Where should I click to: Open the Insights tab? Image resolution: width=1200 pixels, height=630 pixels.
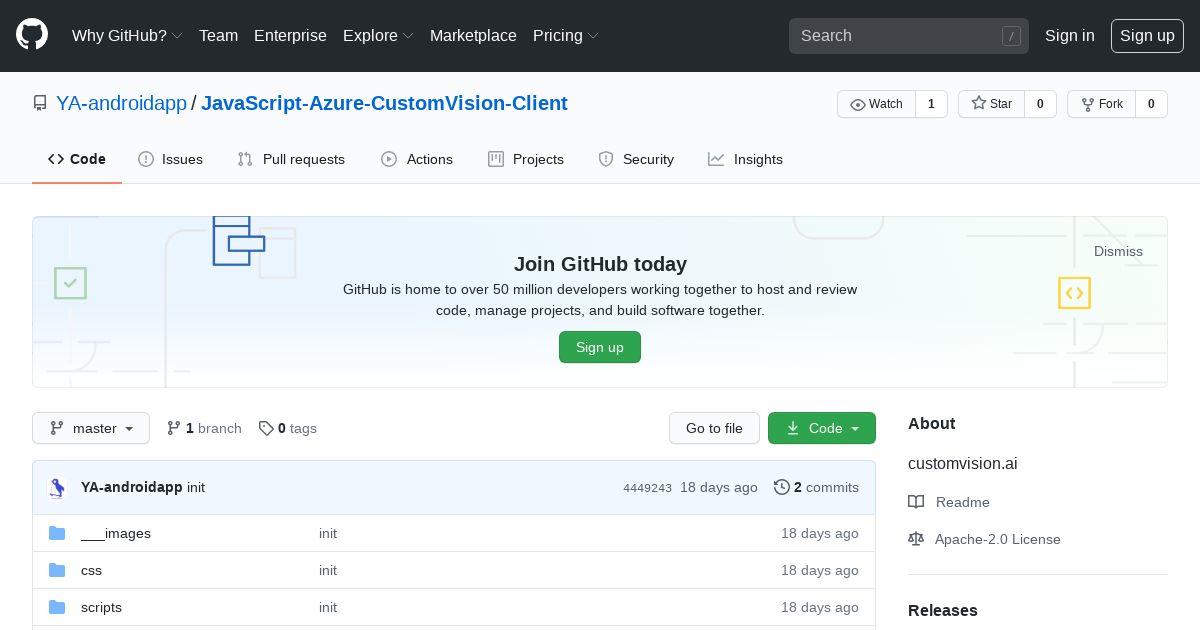[x=746, y=159]
